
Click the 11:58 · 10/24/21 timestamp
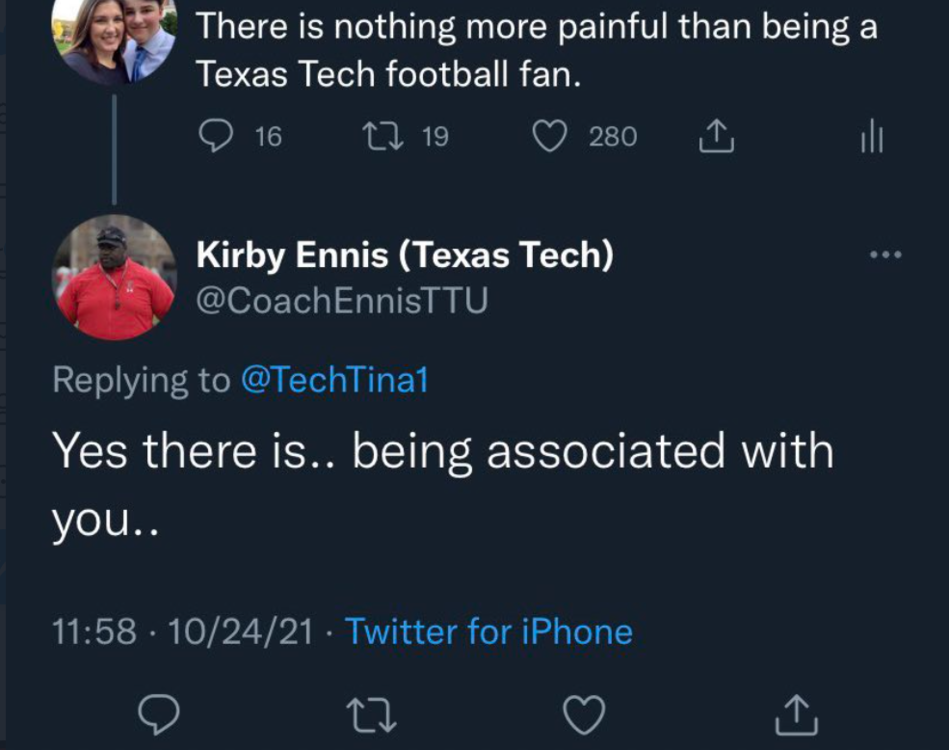point(182,632)
